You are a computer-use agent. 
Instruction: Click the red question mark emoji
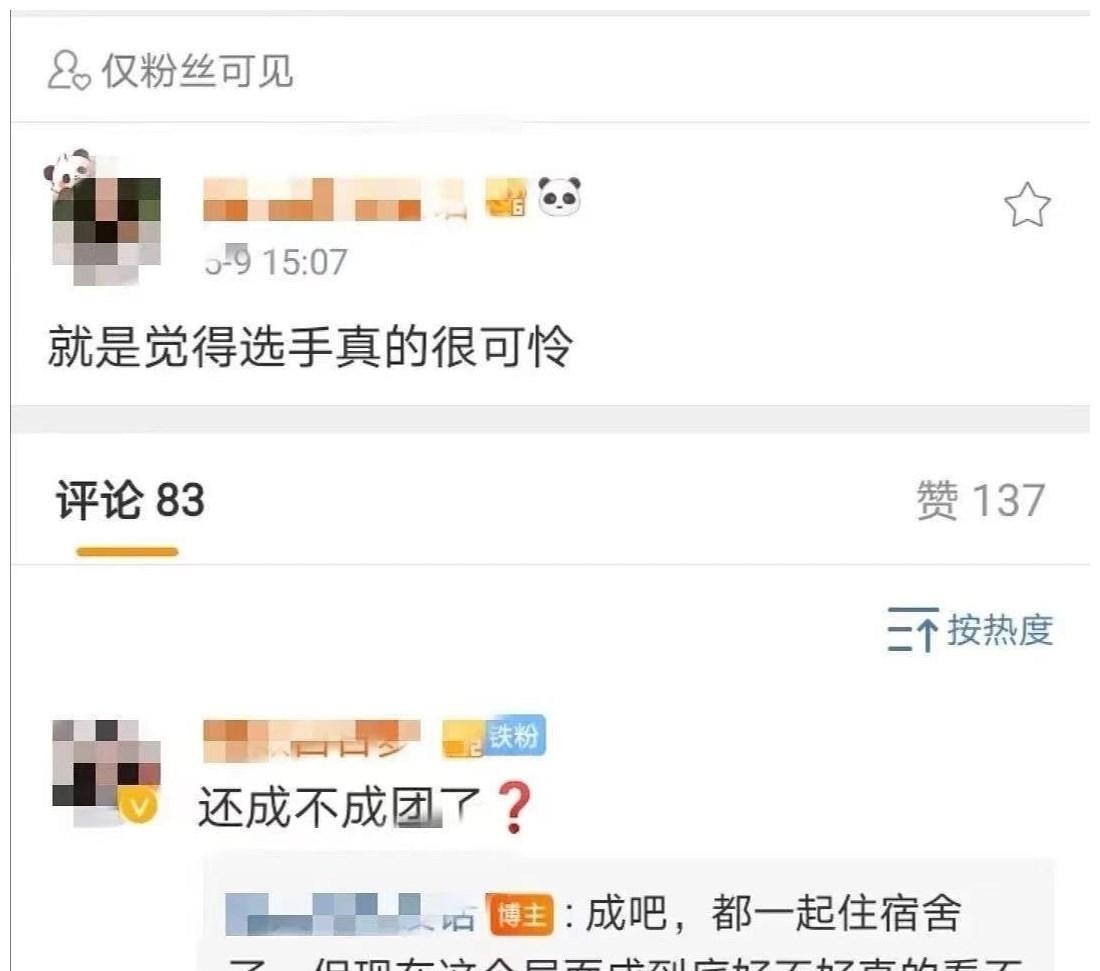pyautogui.click(x=514, y=808)
